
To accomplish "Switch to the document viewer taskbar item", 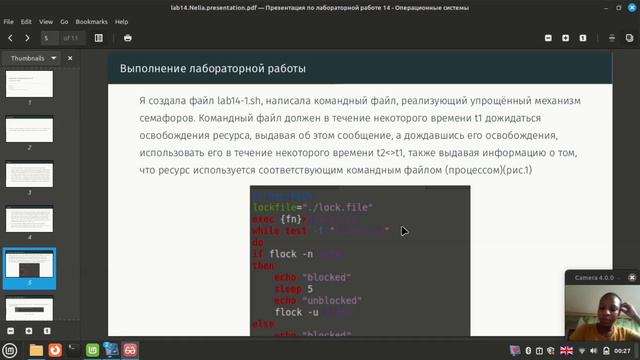I will [x=111, y=350].
